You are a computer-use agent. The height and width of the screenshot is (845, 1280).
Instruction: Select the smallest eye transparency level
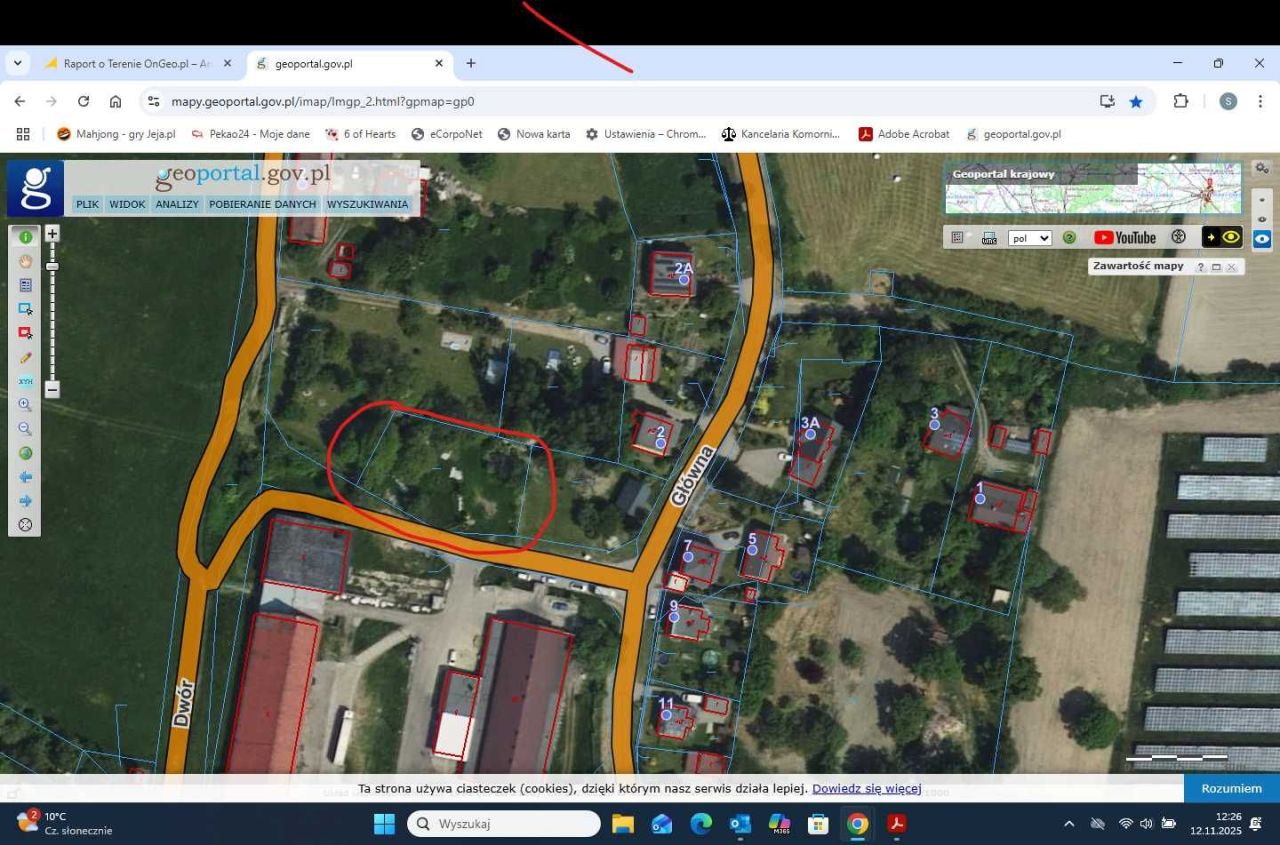[1262, 200]
